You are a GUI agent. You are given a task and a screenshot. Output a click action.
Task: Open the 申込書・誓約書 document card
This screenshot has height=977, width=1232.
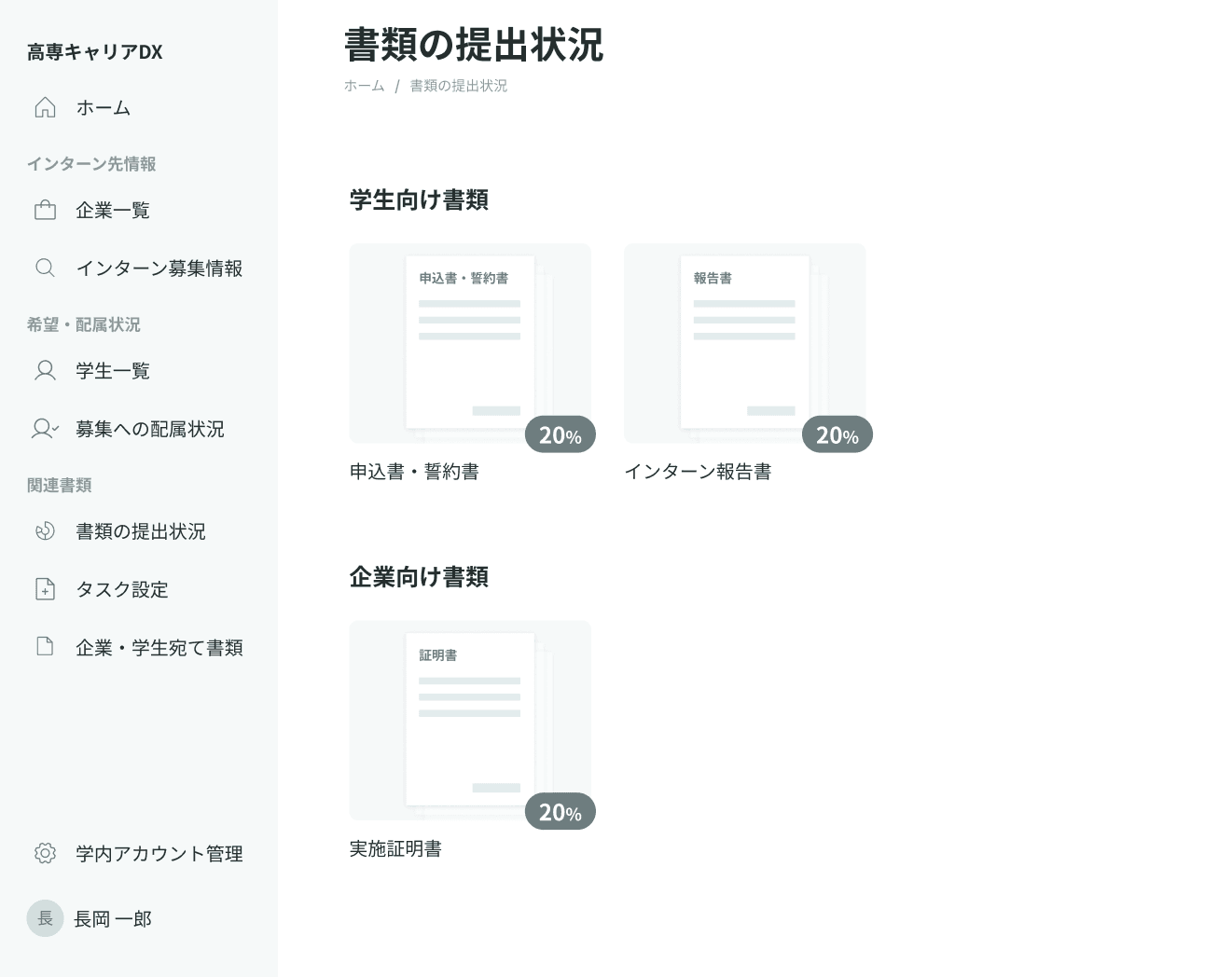tap(470, 343)
